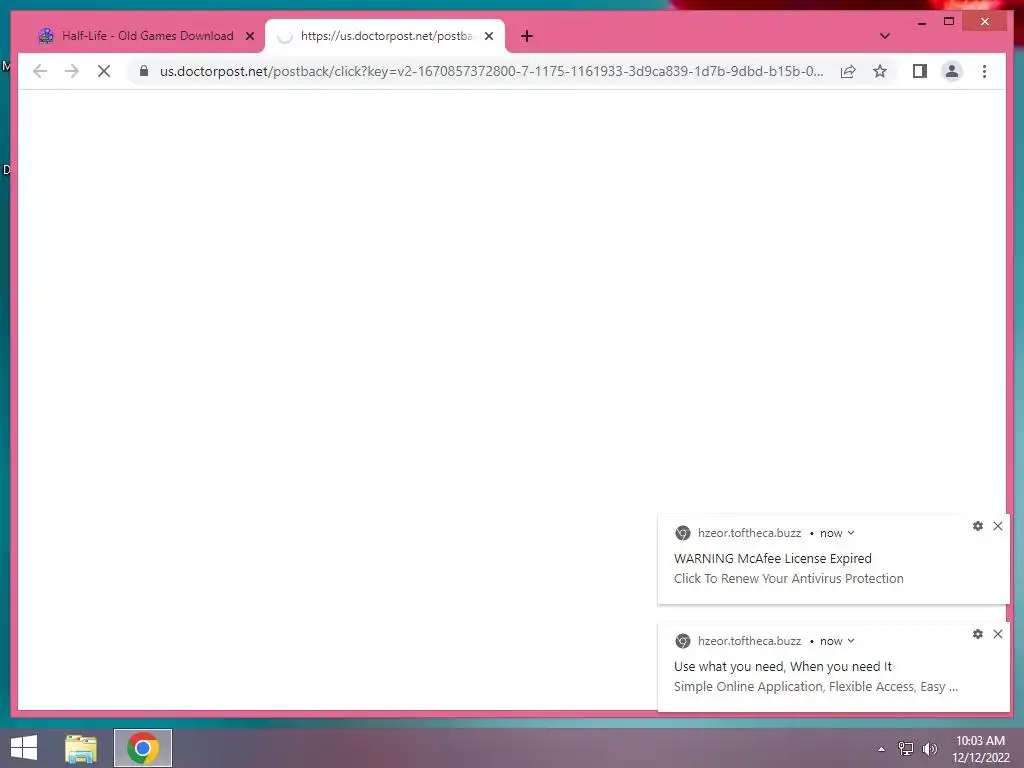Open the Windows Start menu
This screenshot has height=768, width=1024.
(x=24, y=748)
